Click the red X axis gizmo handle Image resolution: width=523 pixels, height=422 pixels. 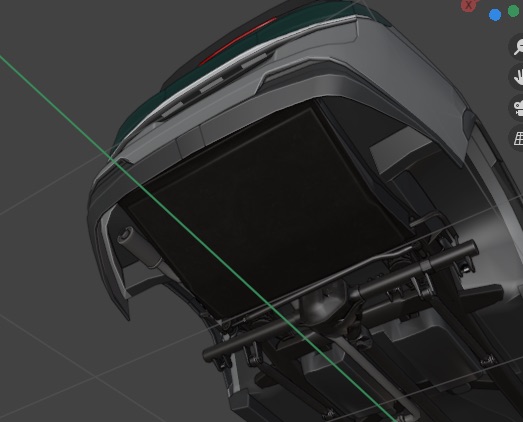tap(469, 5)
